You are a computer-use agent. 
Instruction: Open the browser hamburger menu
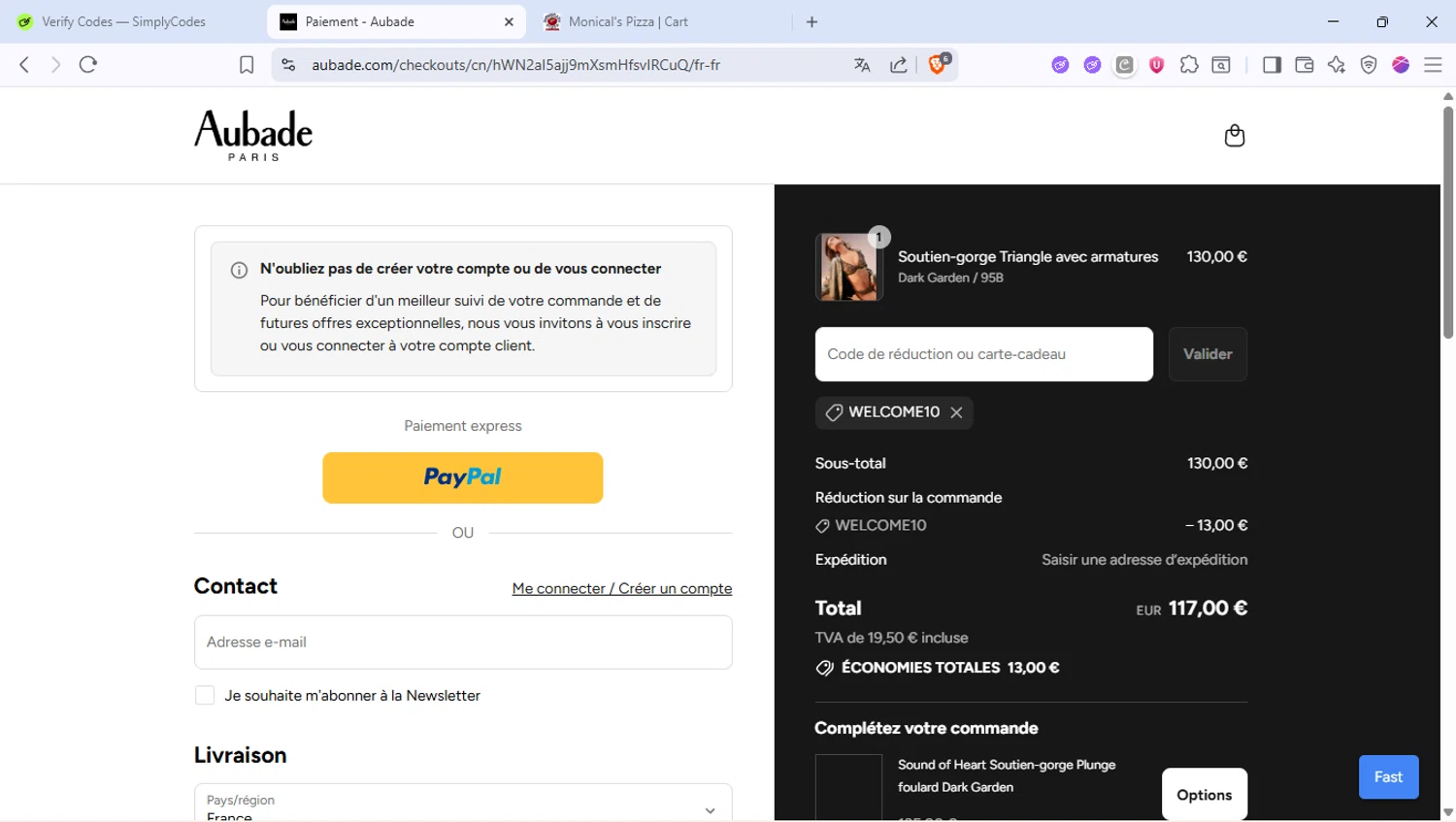tap(1433, 65)
